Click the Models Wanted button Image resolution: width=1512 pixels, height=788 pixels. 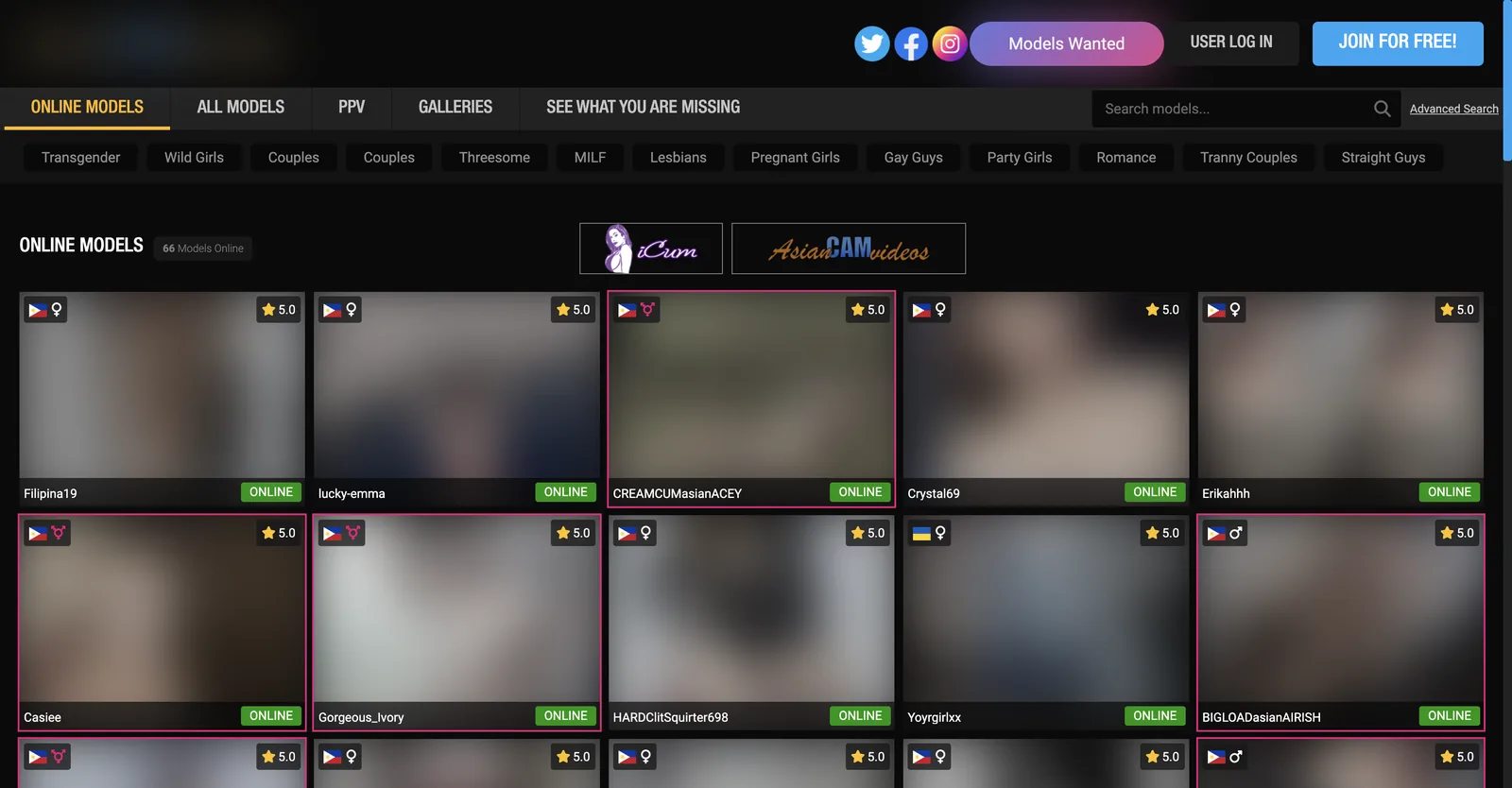1067,43
